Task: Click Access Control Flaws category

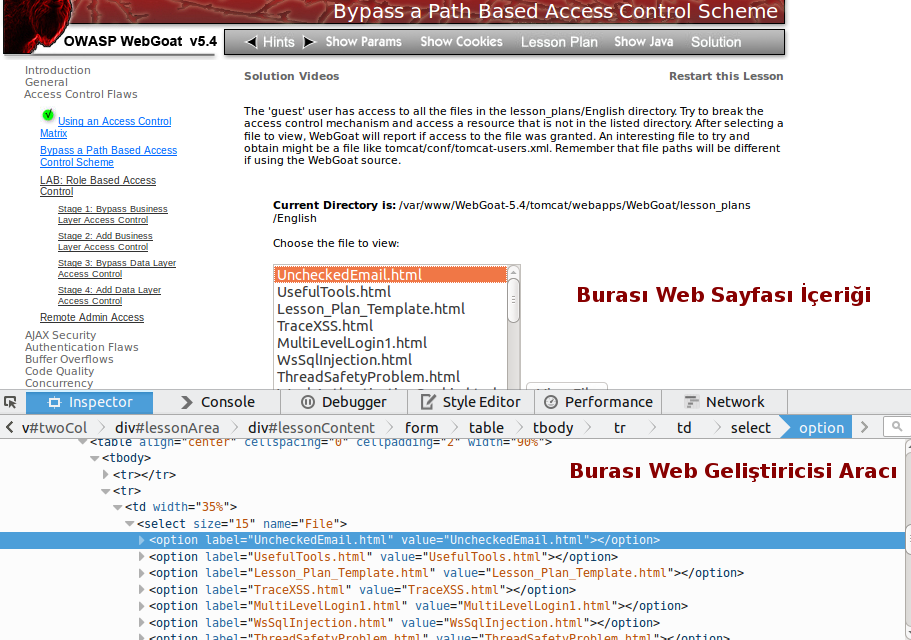Action: click(81, 94)
